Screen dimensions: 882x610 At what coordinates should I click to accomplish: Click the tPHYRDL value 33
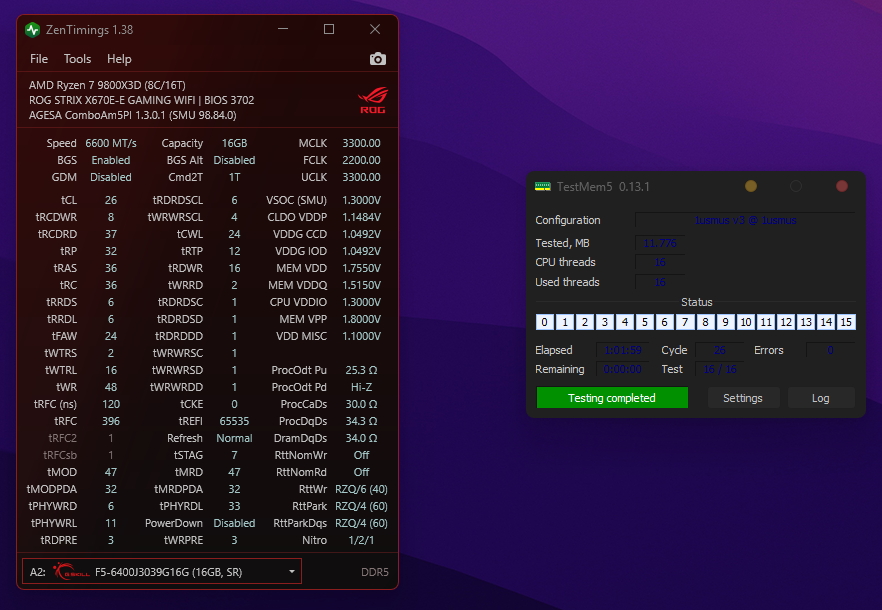coord(234,506)
